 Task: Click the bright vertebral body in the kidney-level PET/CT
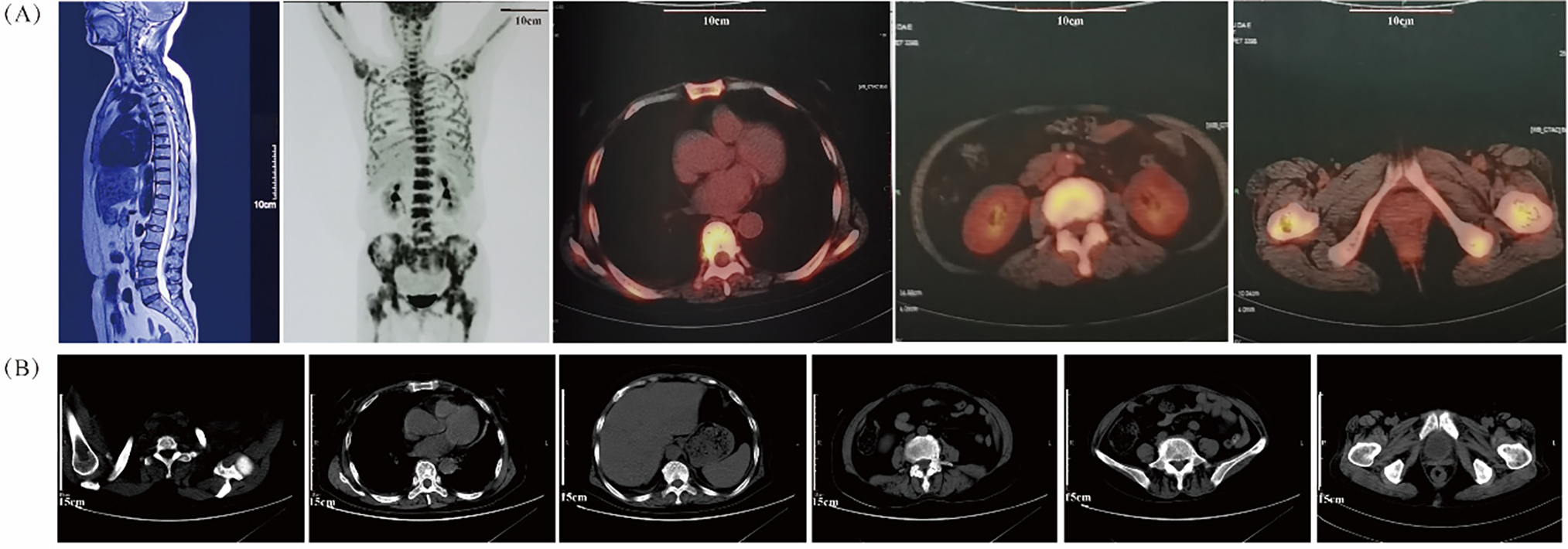pos(1072,201)
